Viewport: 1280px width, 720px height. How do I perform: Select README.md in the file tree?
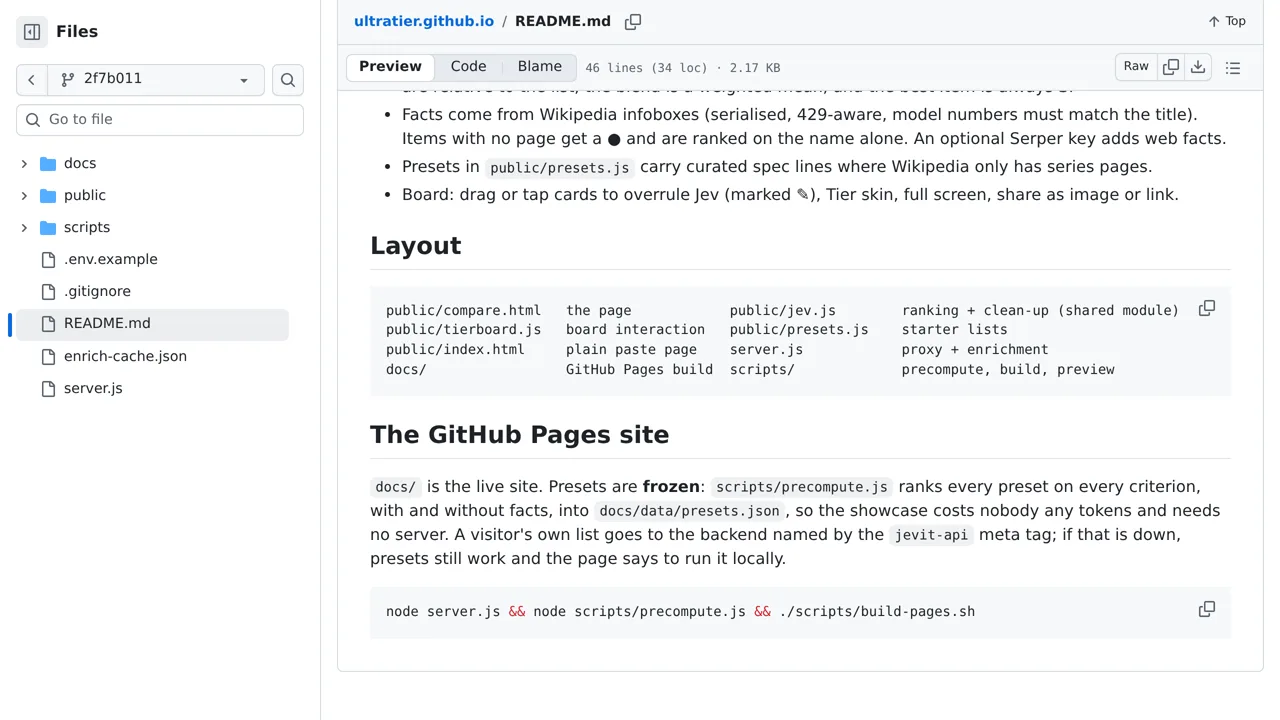152,324
